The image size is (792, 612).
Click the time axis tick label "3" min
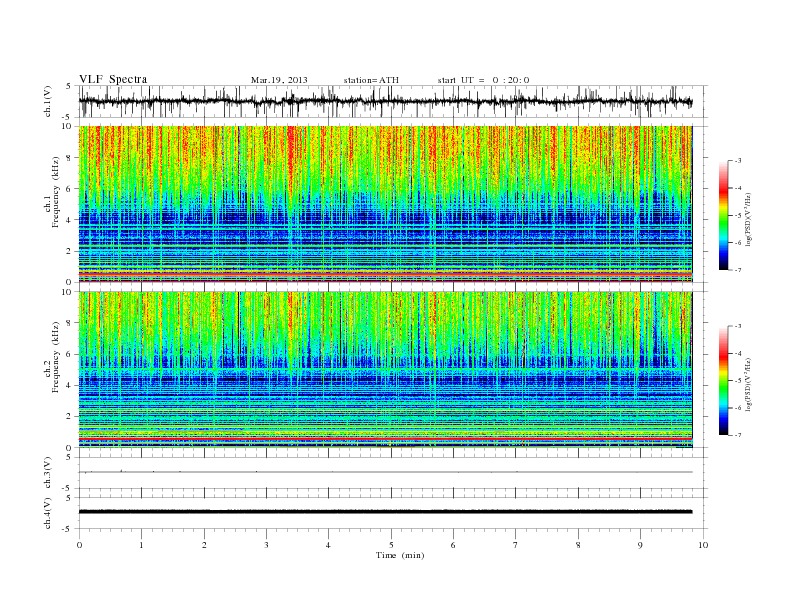(x=266, y=545)
